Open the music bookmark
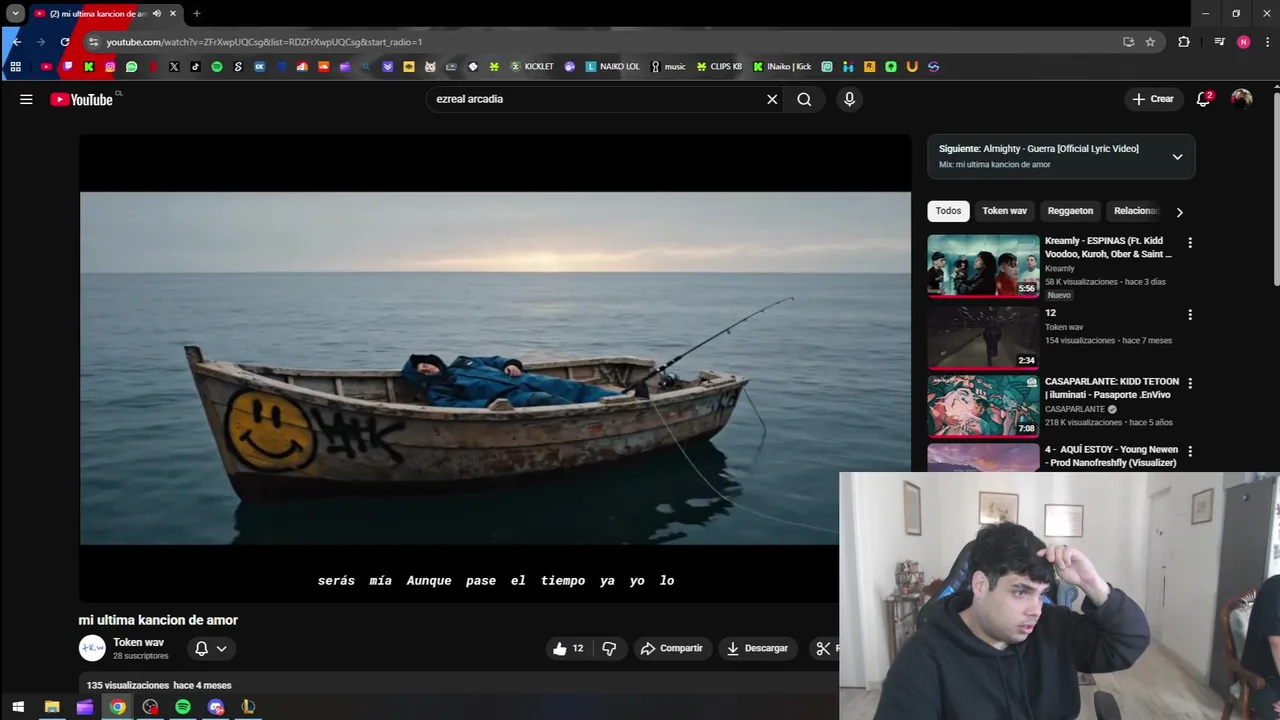 pos(668,67)
